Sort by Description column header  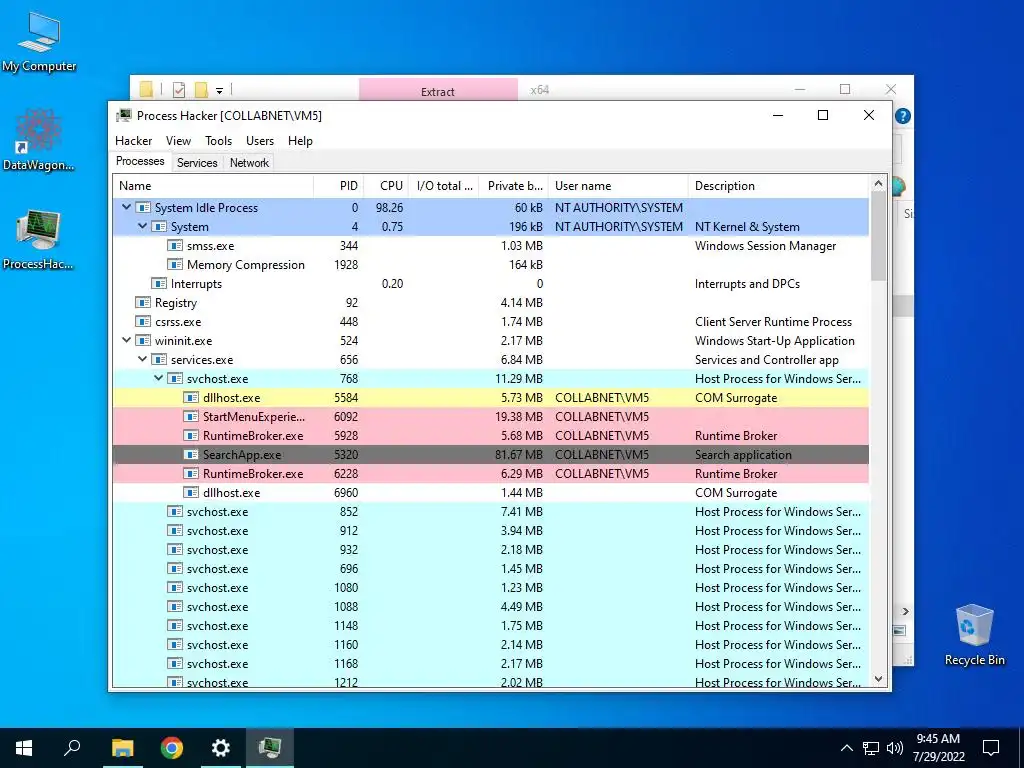pos(778,185)
